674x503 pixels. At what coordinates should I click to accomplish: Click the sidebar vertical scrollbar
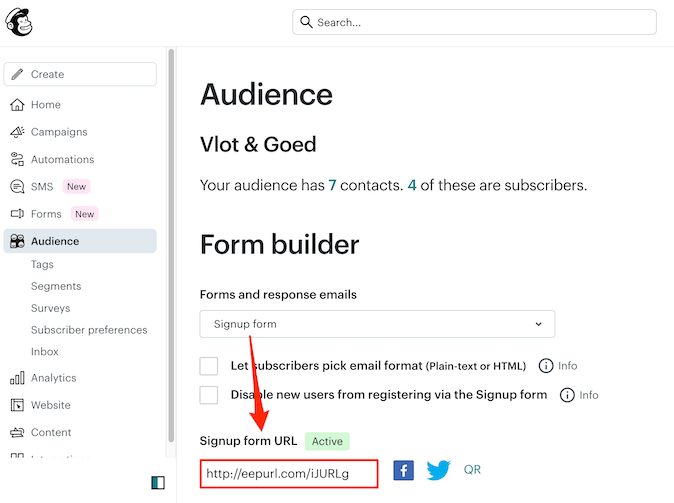click(170, 200)
